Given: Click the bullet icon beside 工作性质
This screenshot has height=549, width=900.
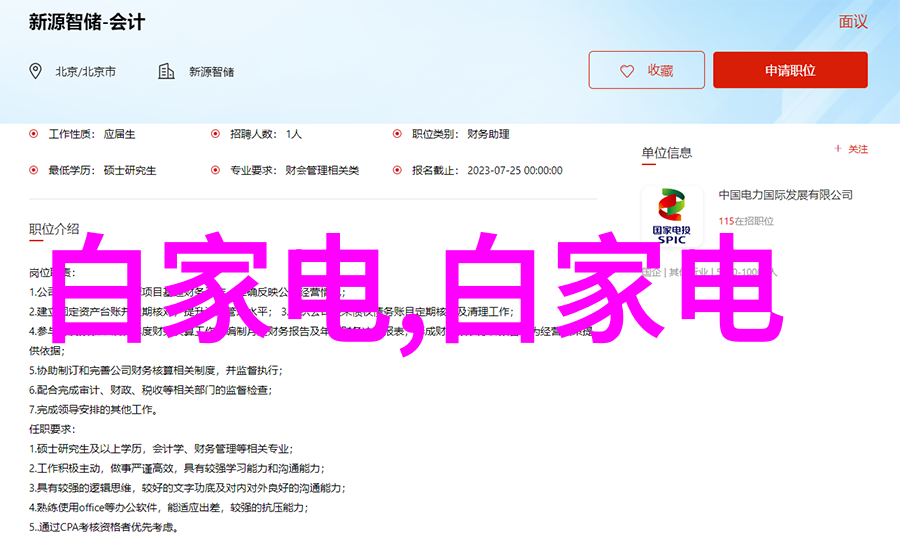Looking at the screenshot, I should [34, 134].
